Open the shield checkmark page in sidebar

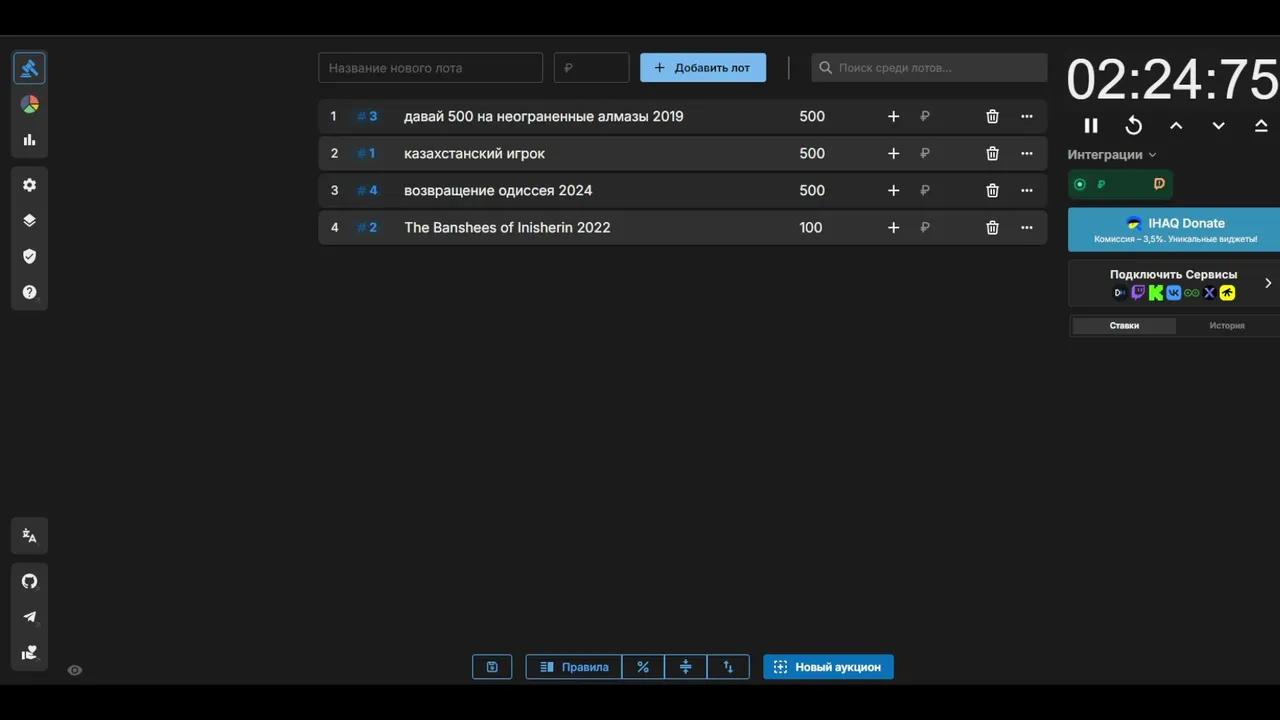[x=29, y=257]
